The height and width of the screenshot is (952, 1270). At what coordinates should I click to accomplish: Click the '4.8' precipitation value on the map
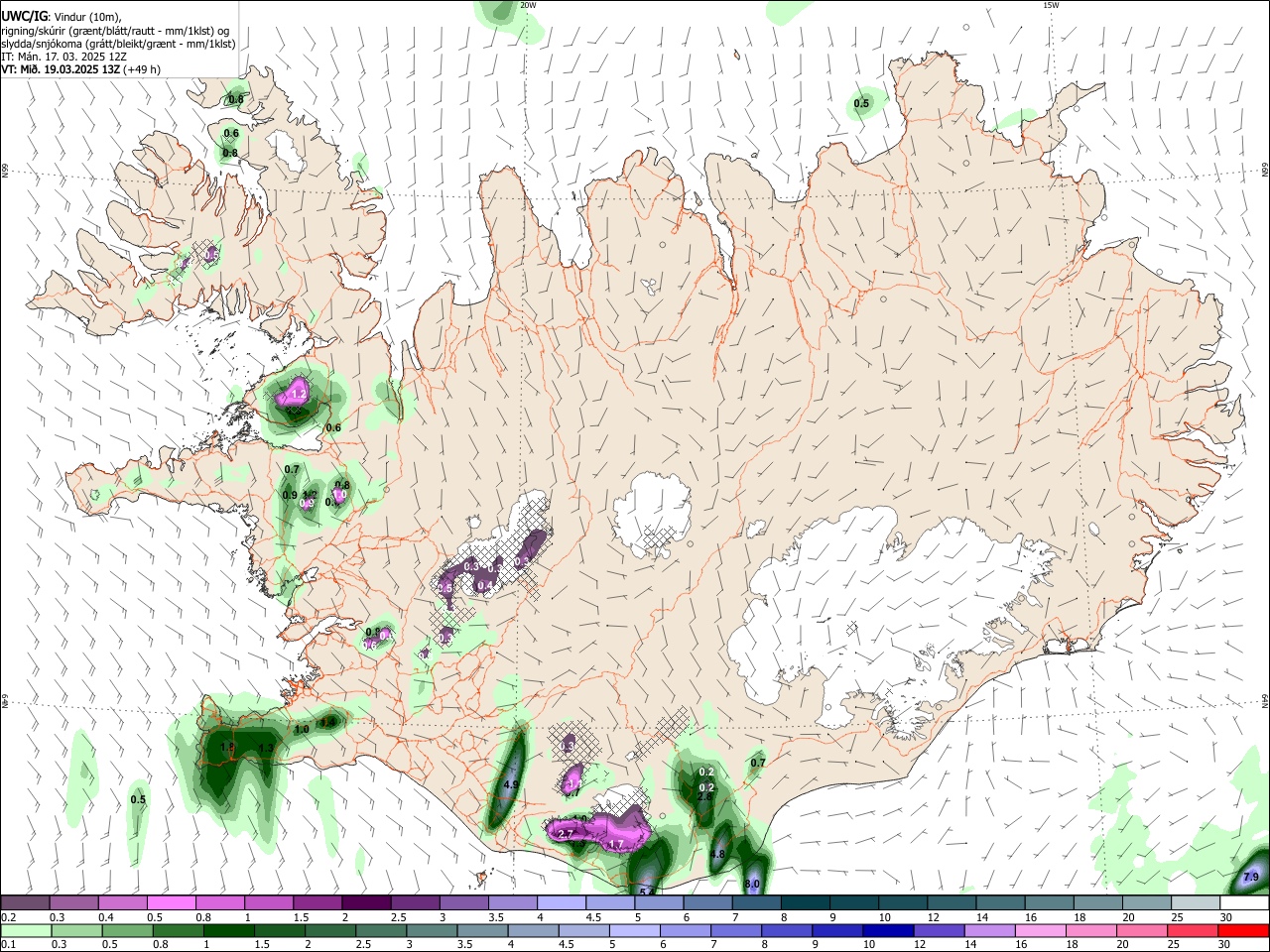(718, 854)
